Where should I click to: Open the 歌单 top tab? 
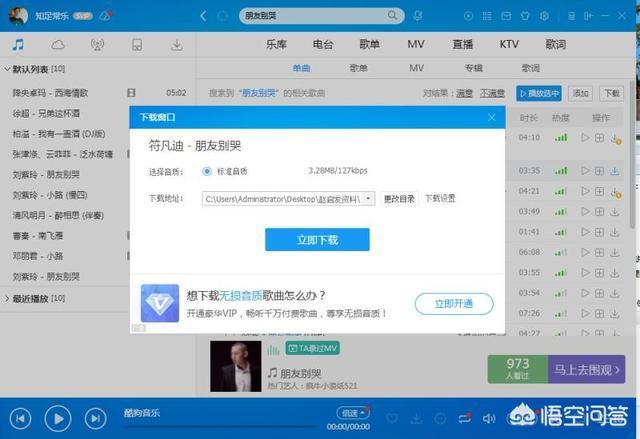[x=369, y=44]
